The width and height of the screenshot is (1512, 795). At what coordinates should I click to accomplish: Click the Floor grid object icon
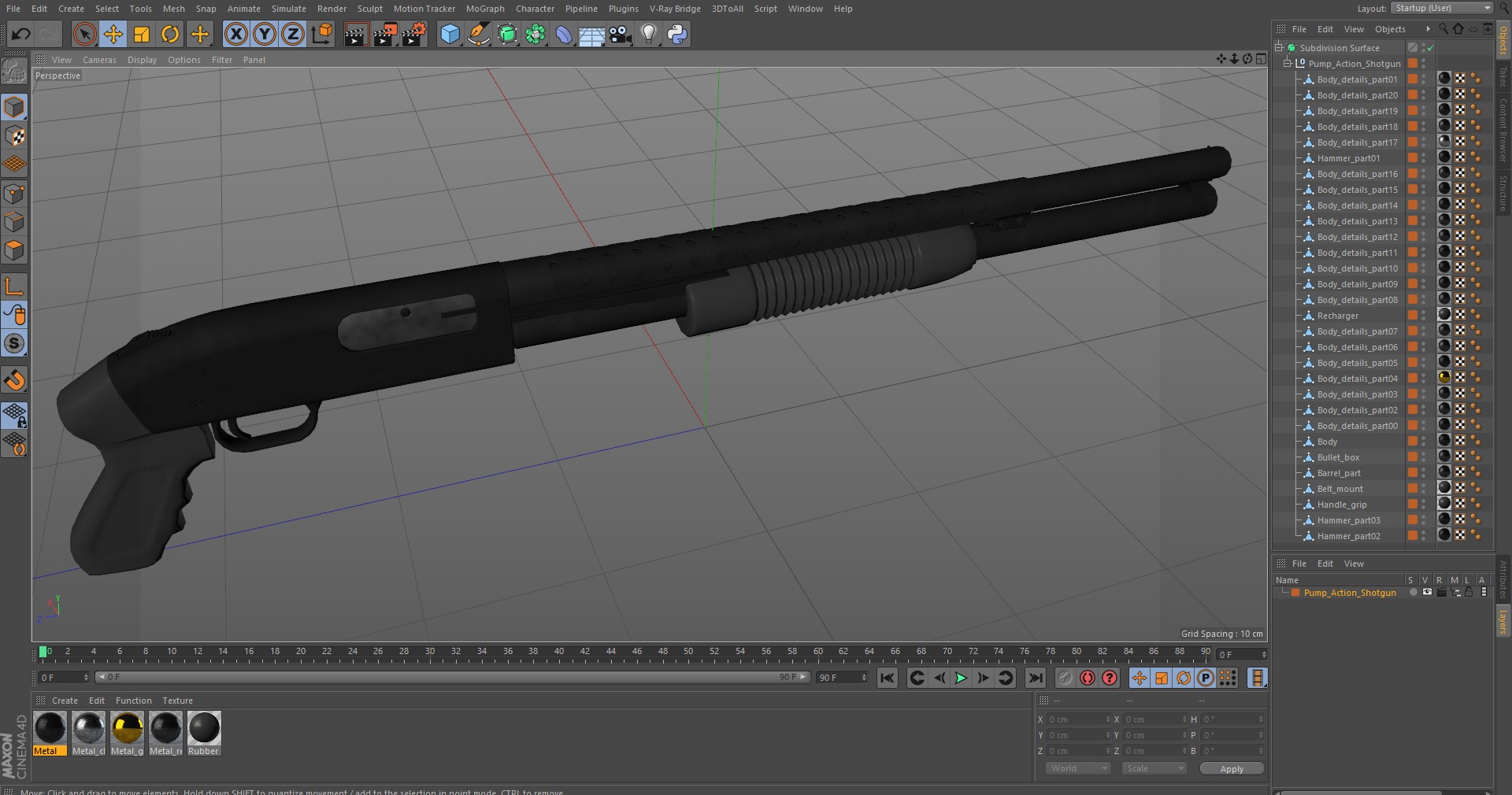[592, 34]
